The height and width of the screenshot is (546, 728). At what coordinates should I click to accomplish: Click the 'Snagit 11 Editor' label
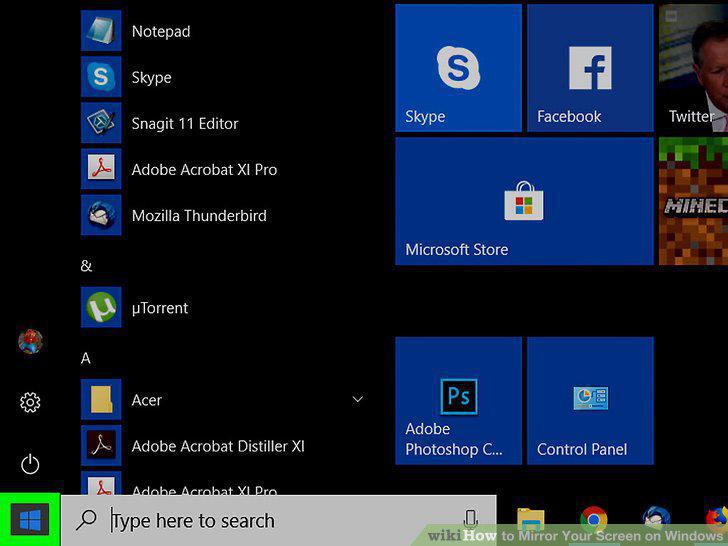pyautogui.click(x=185, y=124)
